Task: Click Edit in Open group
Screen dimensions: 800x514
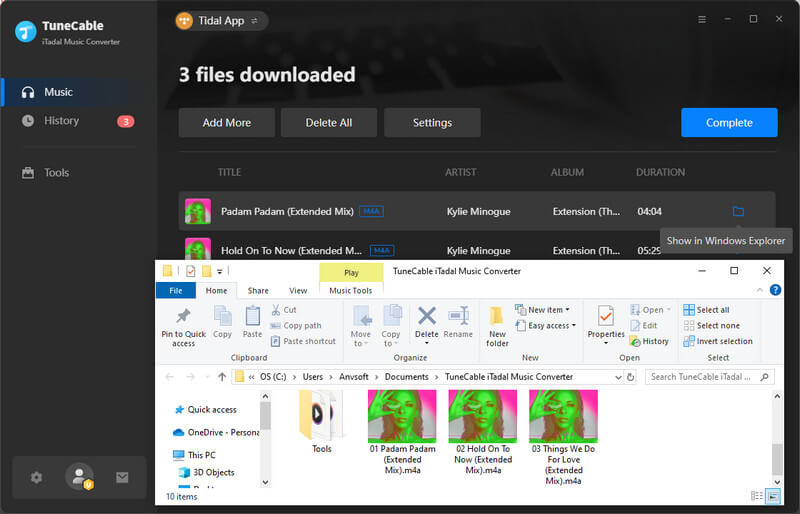Action: (643, 326)
